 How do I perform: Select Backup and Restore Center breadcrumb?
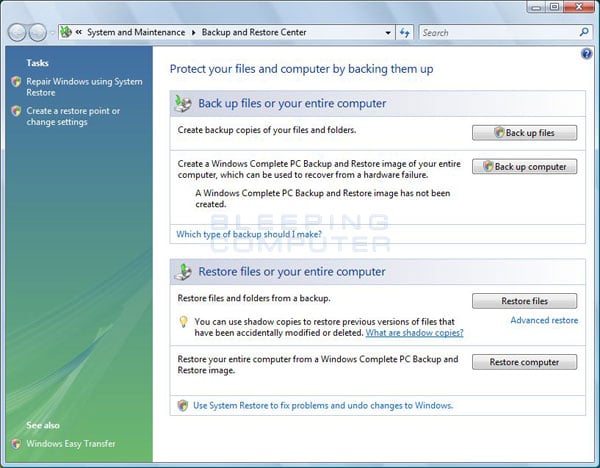point(254,33)
